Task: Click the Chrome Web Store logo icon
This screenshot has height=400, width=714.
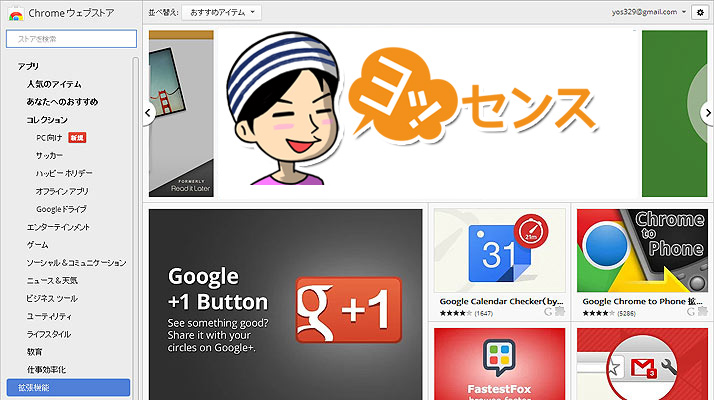Action: click(x=16, y=14)
